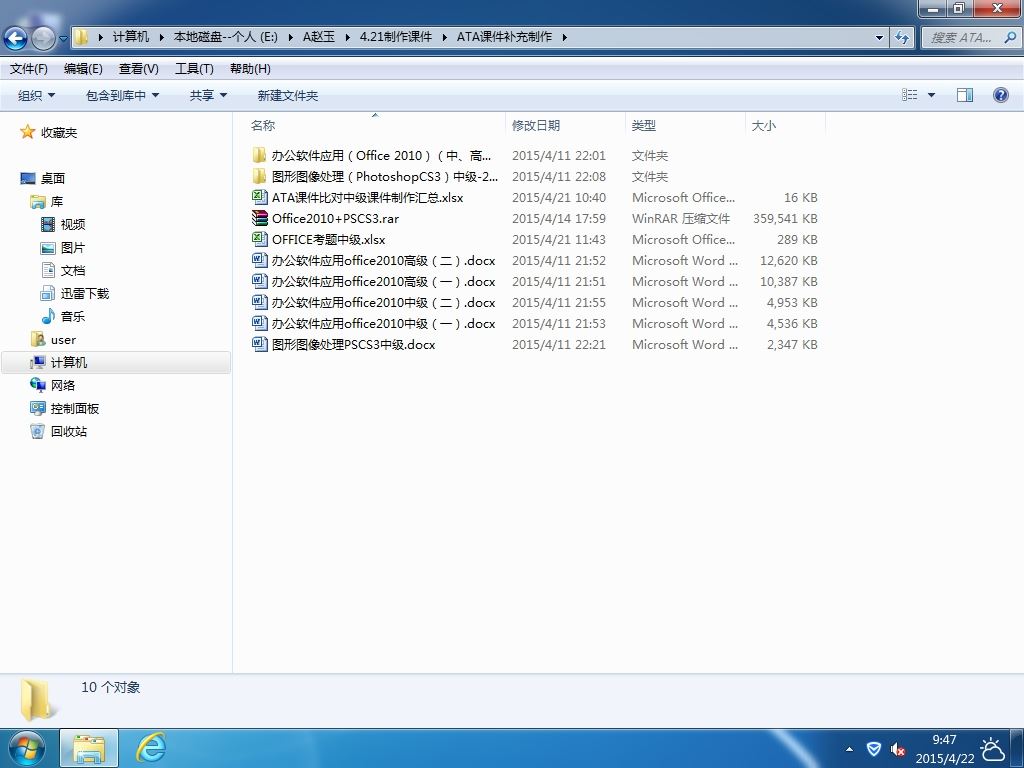Click the change view icon
Viewport: 1024px width, 768px height.
[910, 95]
